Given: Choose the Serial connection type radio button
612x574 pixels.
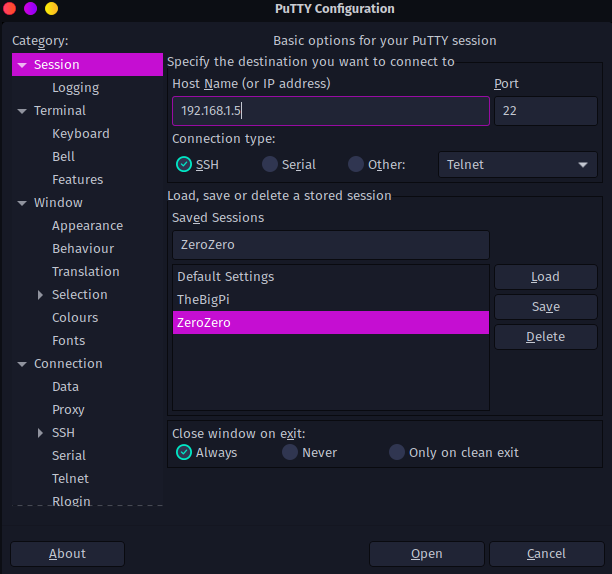Looking at the screenshot, I should pyautogui.click(x=270, y=164).
